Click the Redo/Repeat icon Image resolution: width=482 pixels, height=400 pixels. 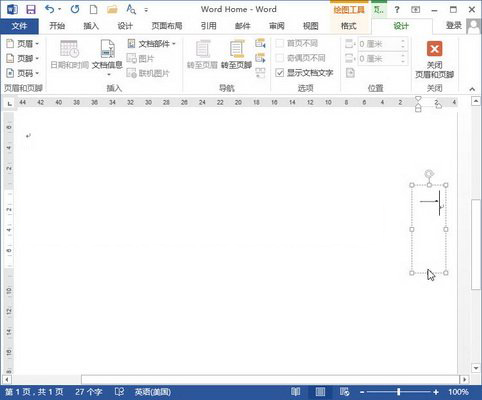pyautogui.click(x=75, y=9)
